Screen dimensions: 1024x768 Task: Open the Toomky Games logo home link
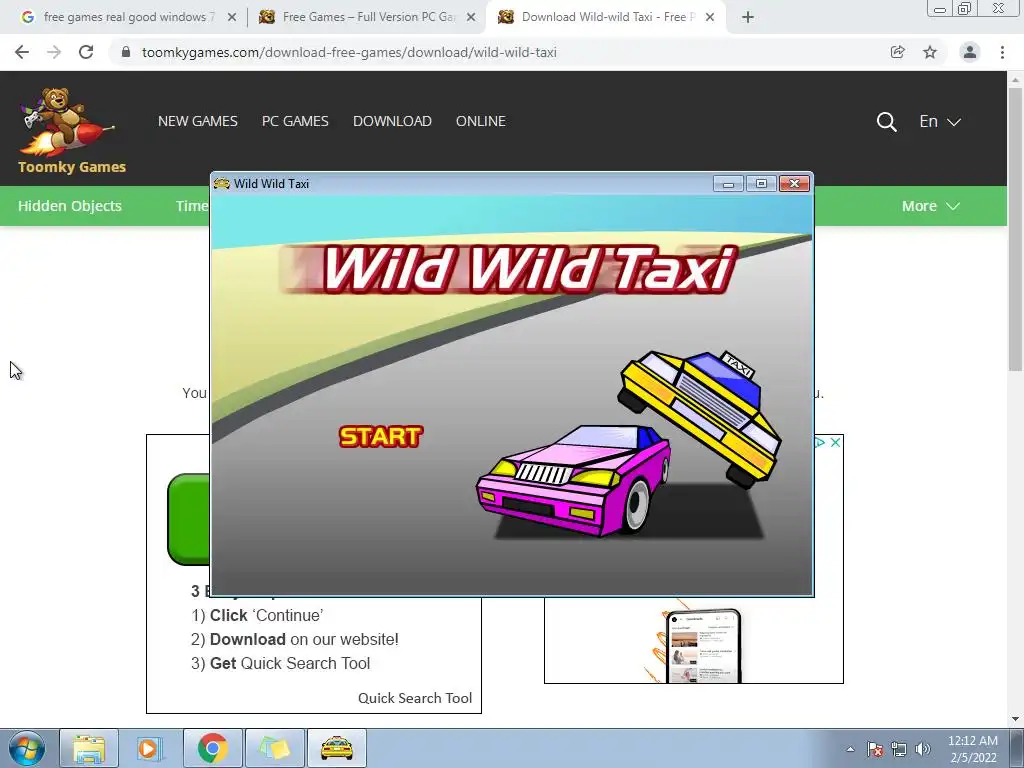click(x=71, y=131)
